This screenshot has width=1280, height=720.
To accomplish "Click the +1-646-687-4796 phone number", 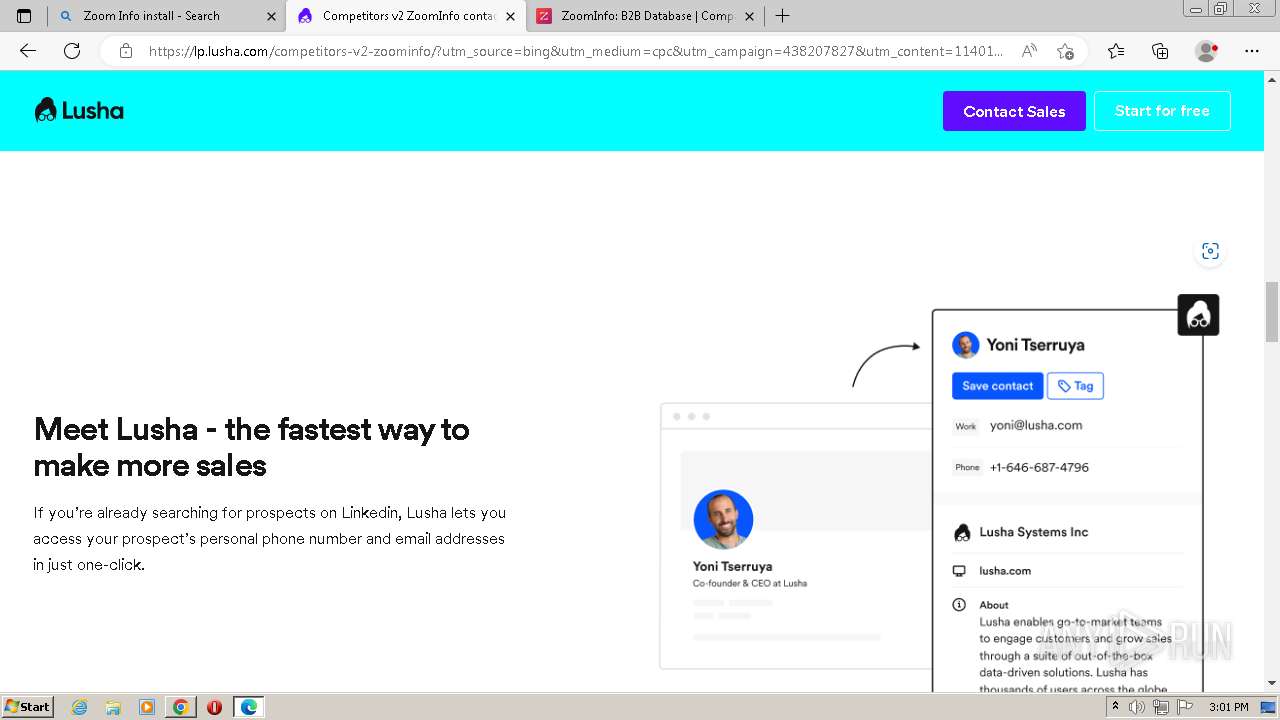I will [1039, 467].
